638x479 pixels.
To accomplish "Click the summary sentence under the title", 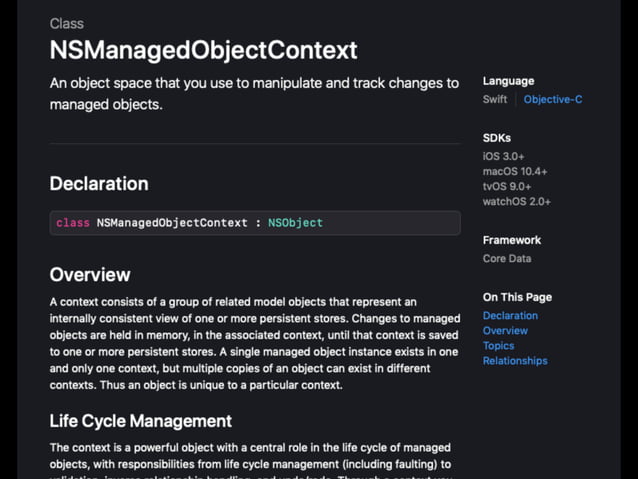I will click(254, 93).
